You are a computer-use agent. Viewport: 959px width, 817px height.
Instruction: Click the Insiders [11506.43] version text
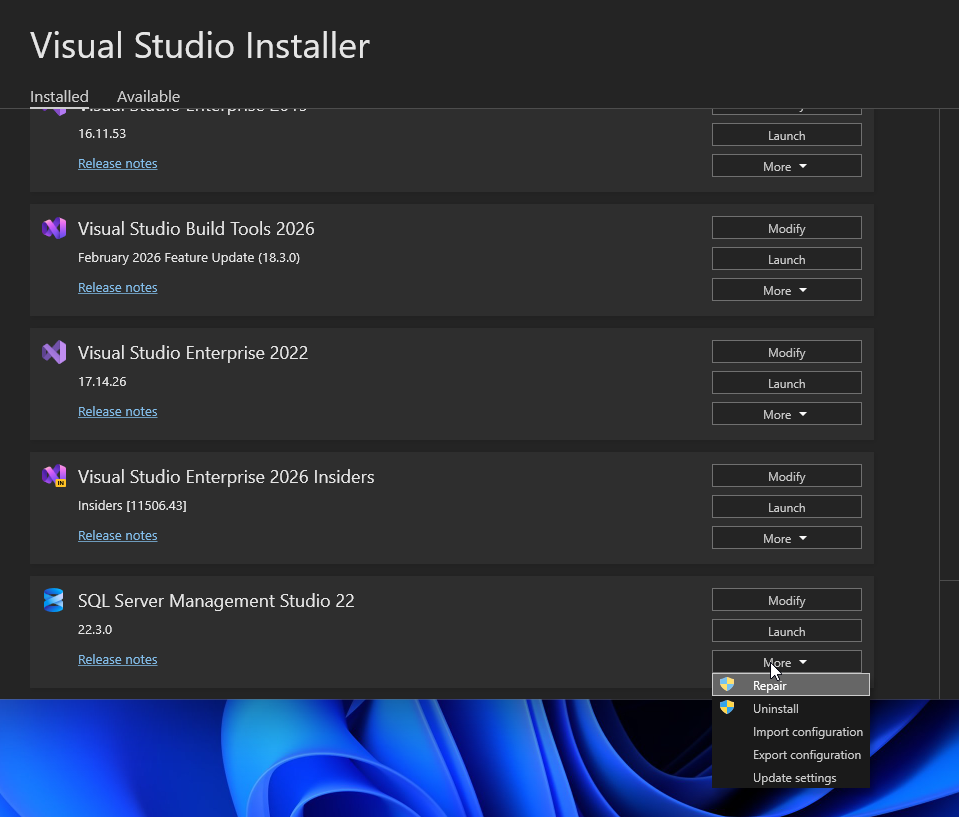[x=132, y=506]
